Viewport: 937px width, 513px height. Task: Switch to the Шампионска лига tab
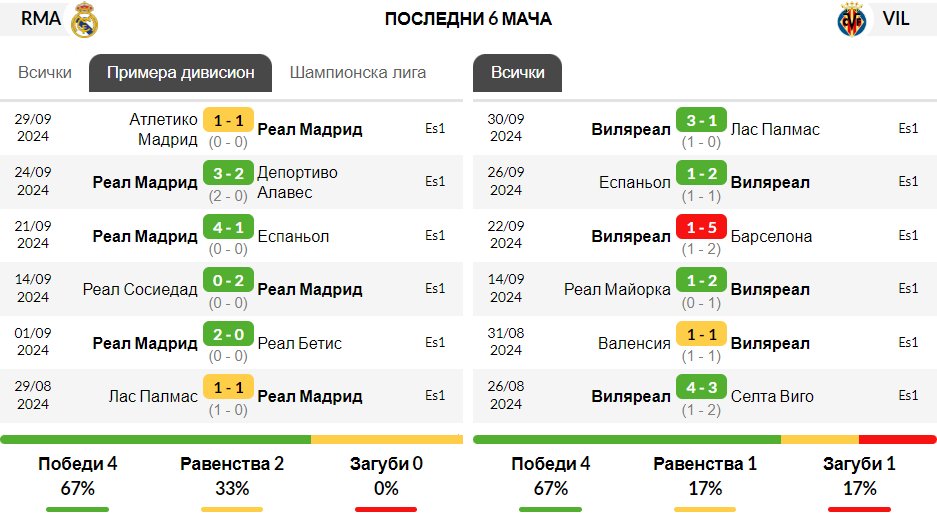358,72
